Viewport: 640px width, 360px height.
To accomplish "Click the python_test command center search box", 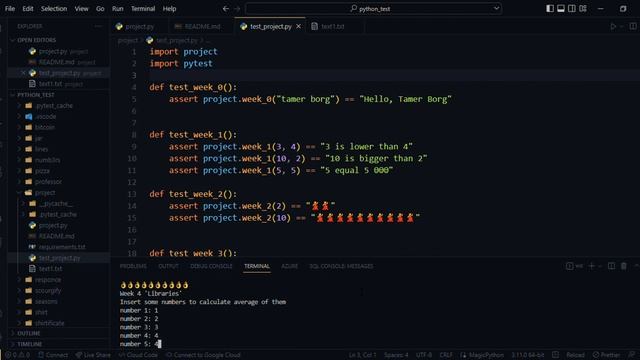I will click(x=373, y=9).
